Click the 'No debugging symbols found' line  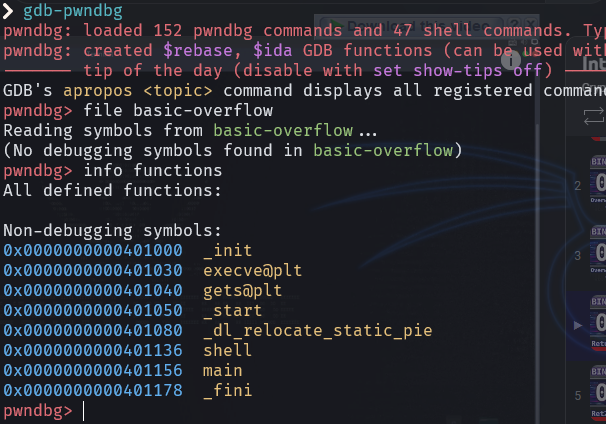pos(233,151)
